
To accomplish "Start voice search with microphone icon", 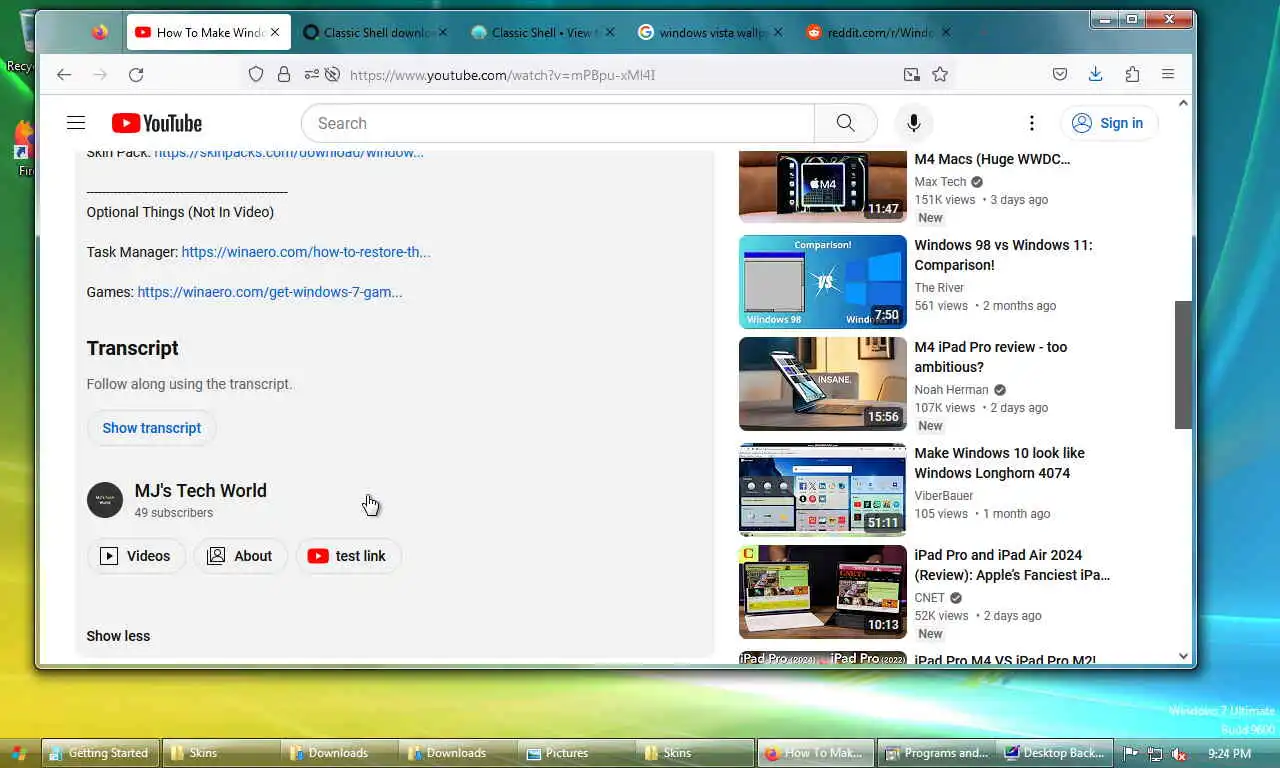I will point(913,123).
